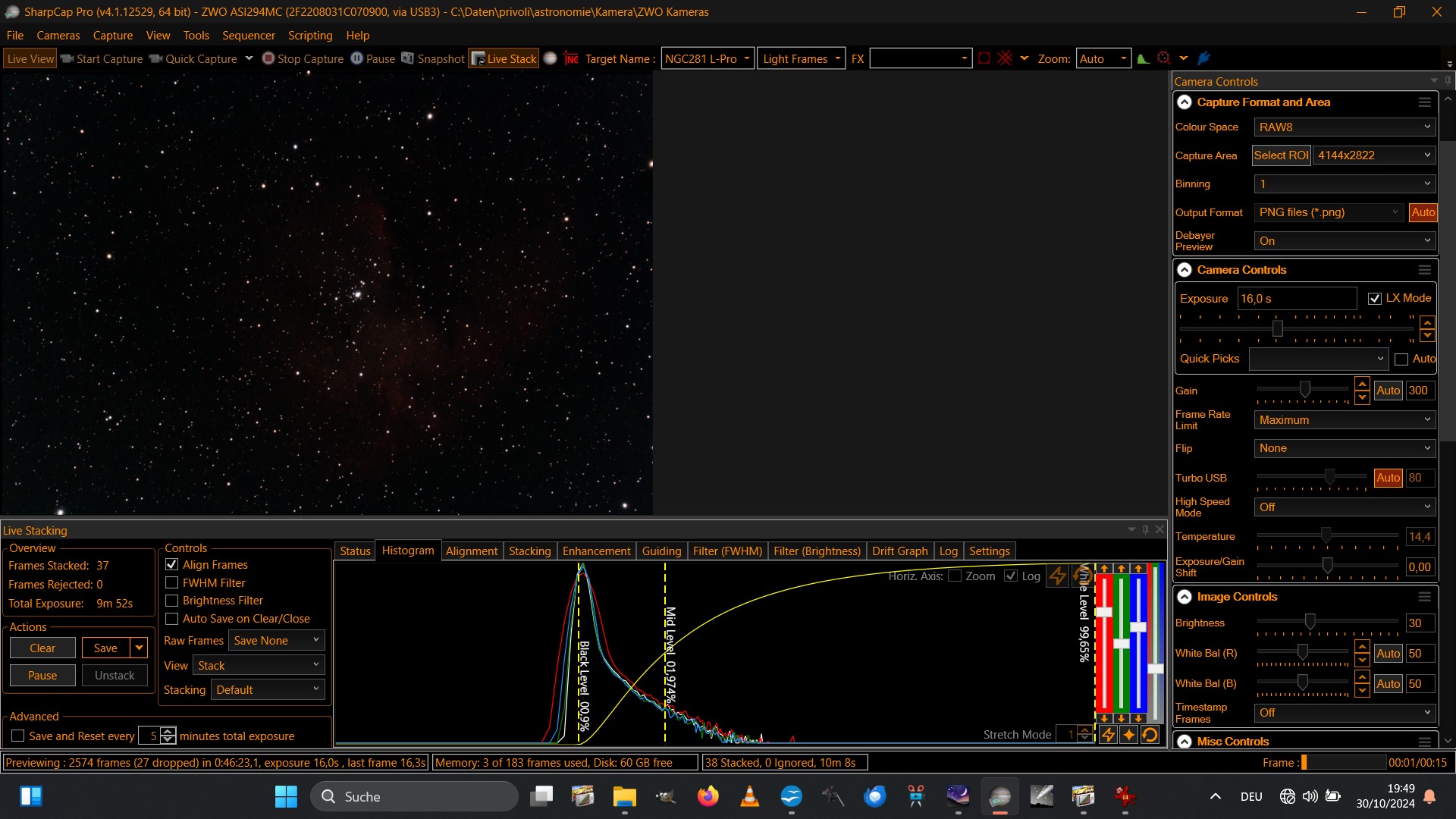
Task: Click the down arrow below the blue channel slider
Action: pos(1138,718)
